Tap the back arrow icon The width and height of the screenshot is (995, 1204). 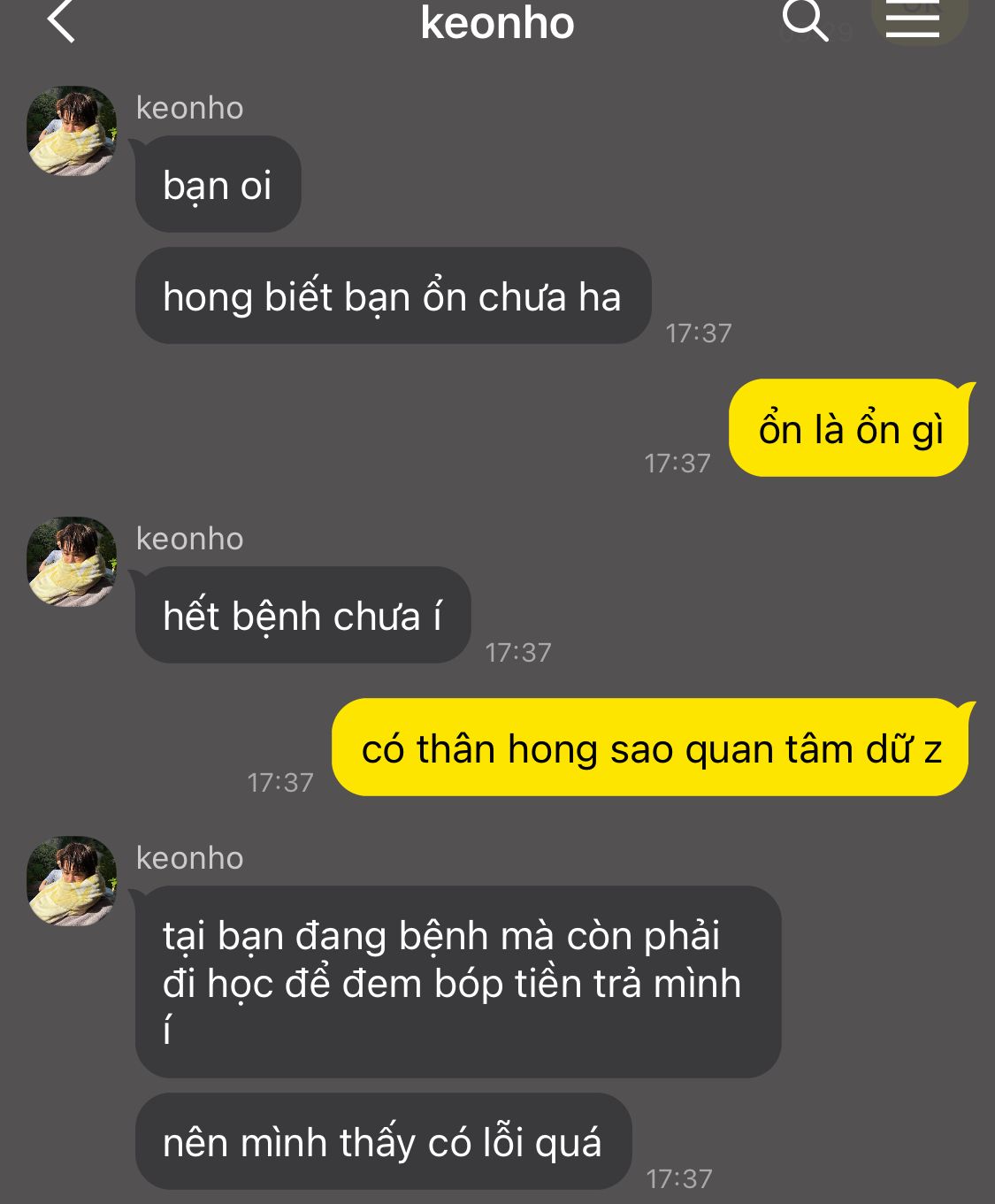click(61, 21)
